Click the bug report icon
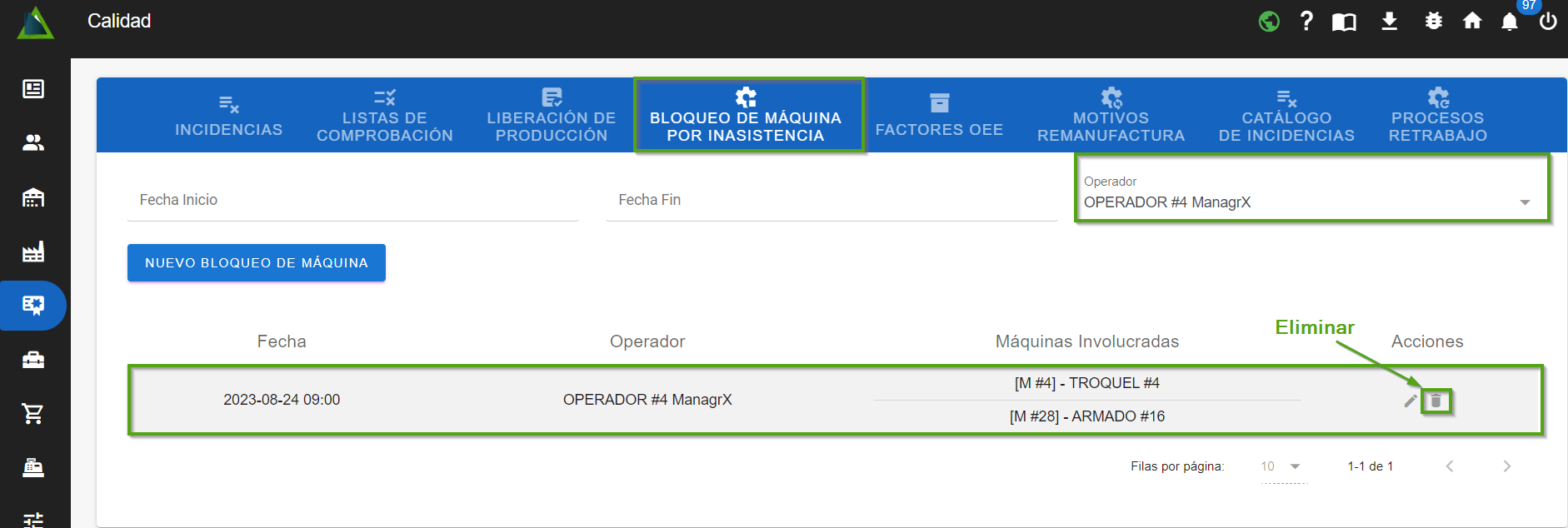Viewport: 1568px width, 528px height. coord(1433,21)
